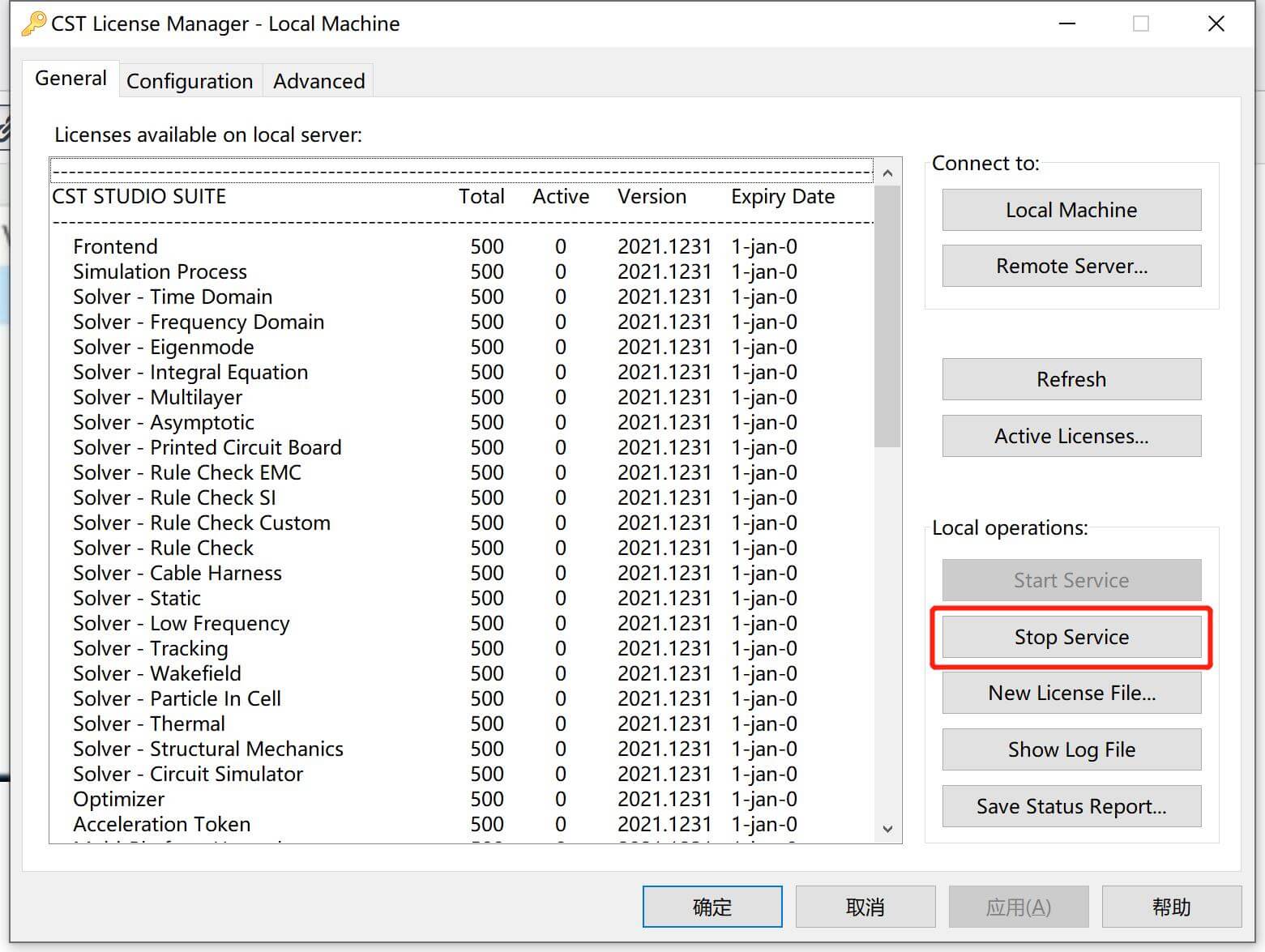The image size is (1265, 952).
Task: Open help with the 帮助 button
Action: pyautogui.click(x=1171, y=907)
